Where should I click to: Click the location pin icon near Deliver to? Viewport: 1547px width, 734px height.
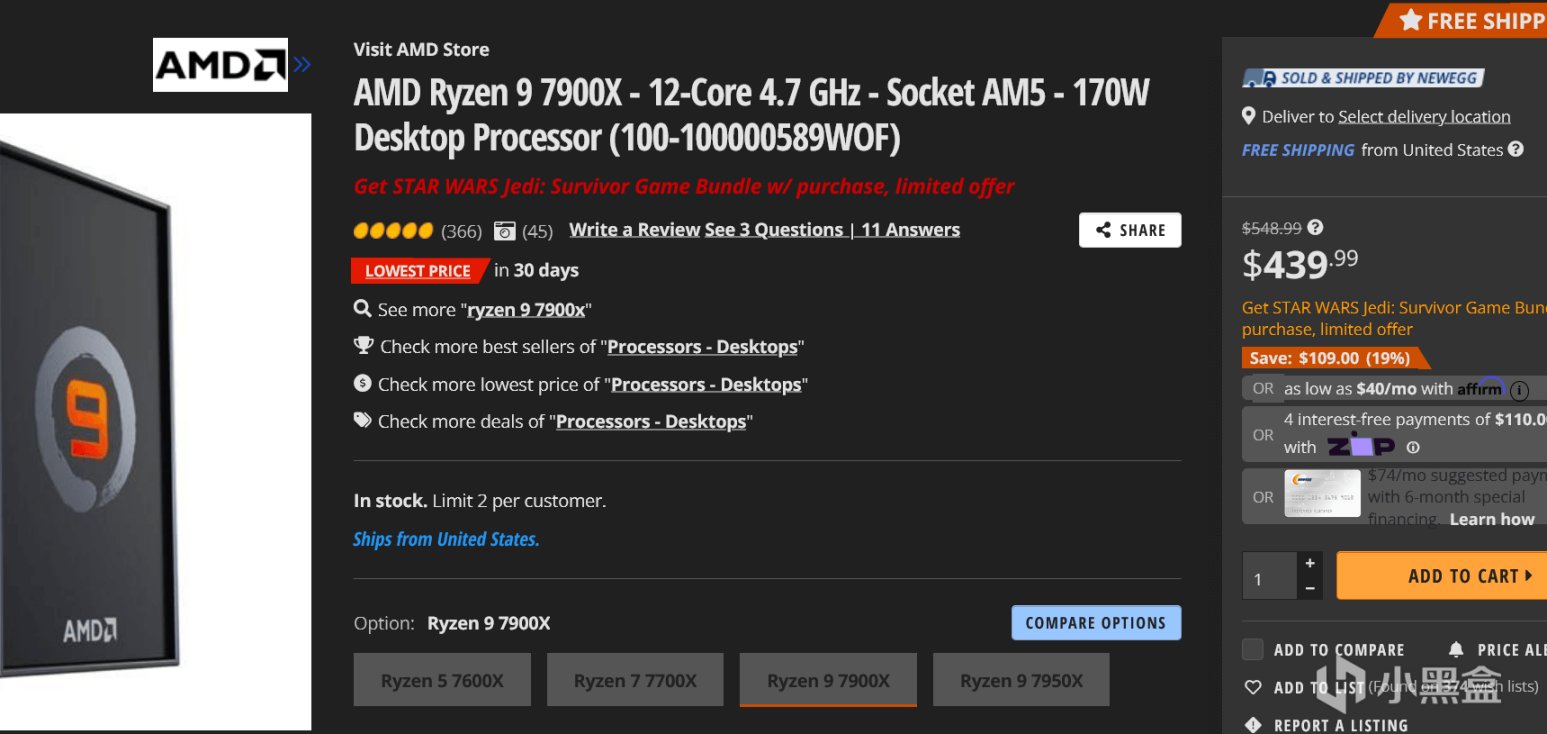click(x=1248, y=117)
